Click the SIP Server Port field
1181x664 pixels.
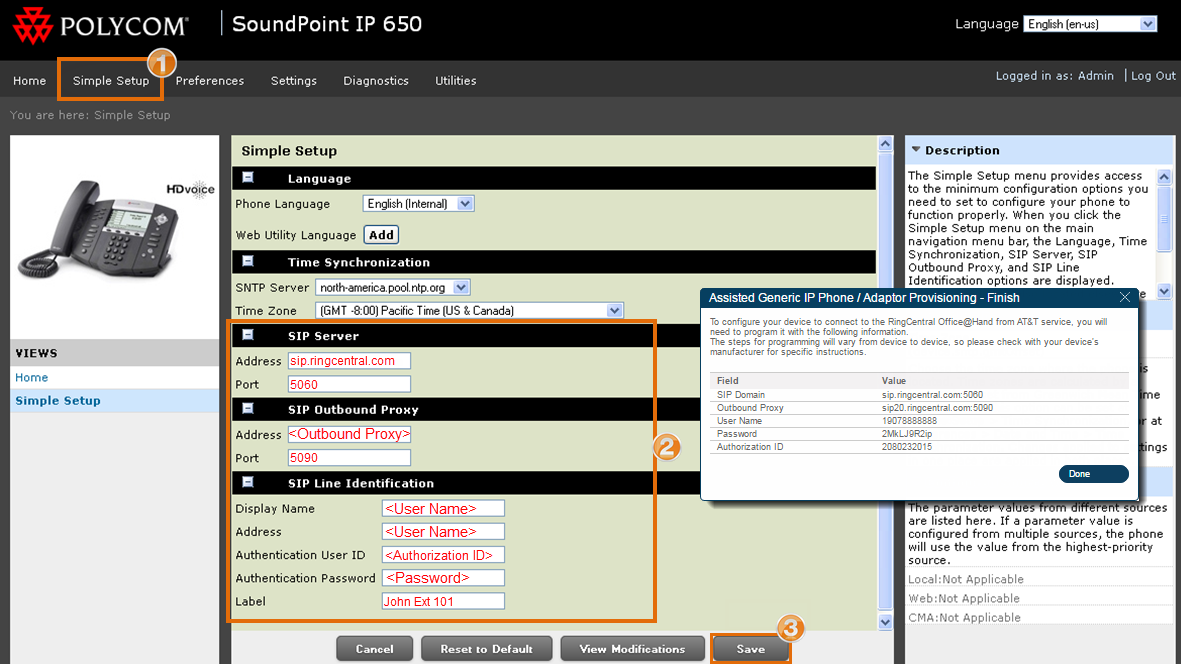click(349, 384)
